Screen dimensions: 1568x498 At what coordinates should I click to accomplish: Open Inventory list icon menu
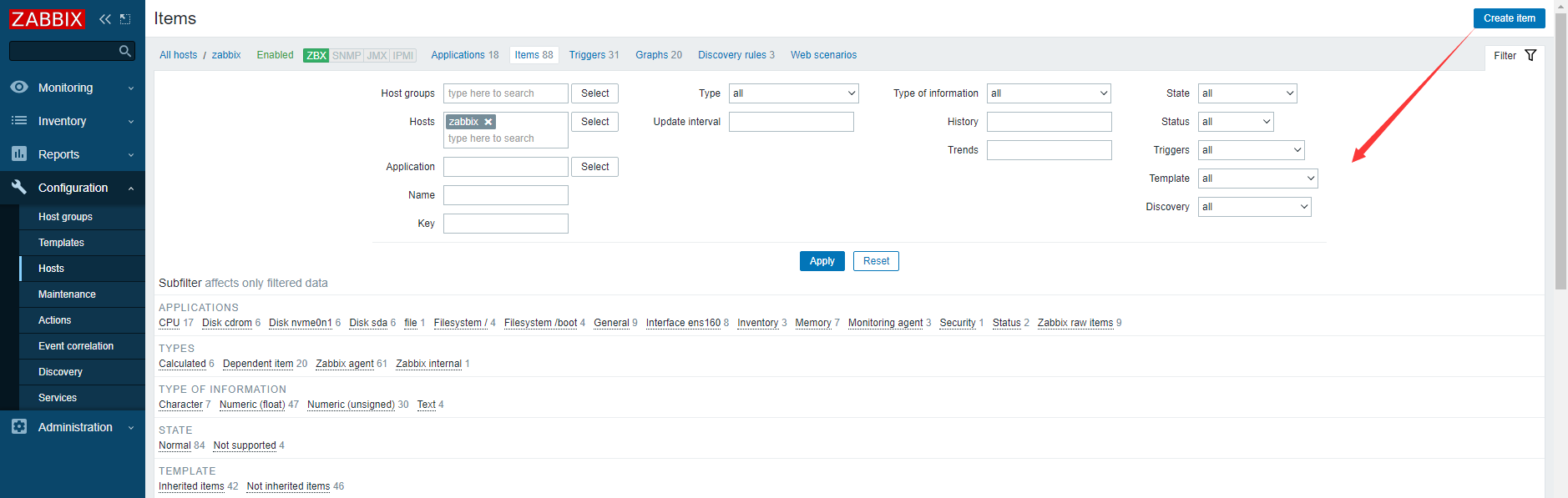19,121
